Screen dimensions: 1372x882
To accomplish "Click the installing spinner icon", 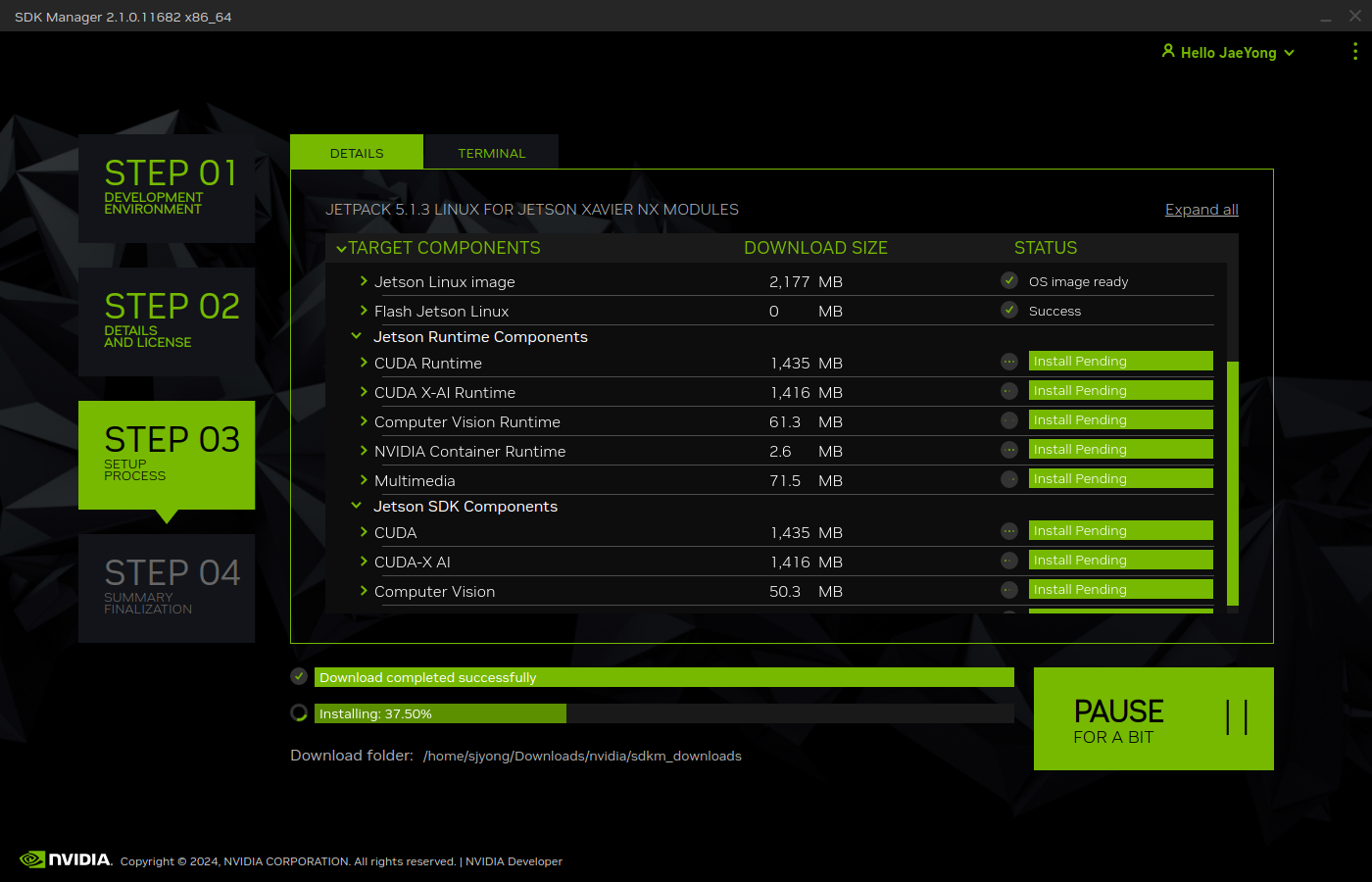I will (x=299, y=712).
